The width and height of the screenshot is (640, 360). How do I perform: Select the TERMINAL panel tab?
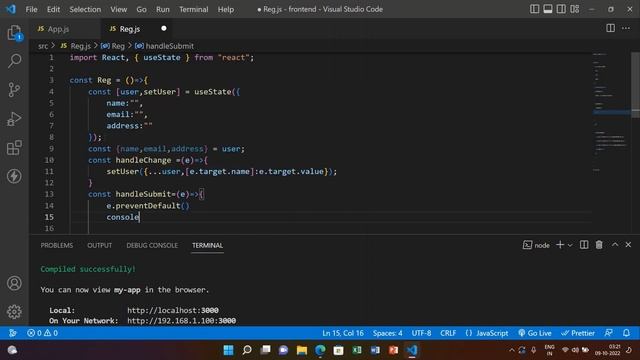tap(207, 245)
